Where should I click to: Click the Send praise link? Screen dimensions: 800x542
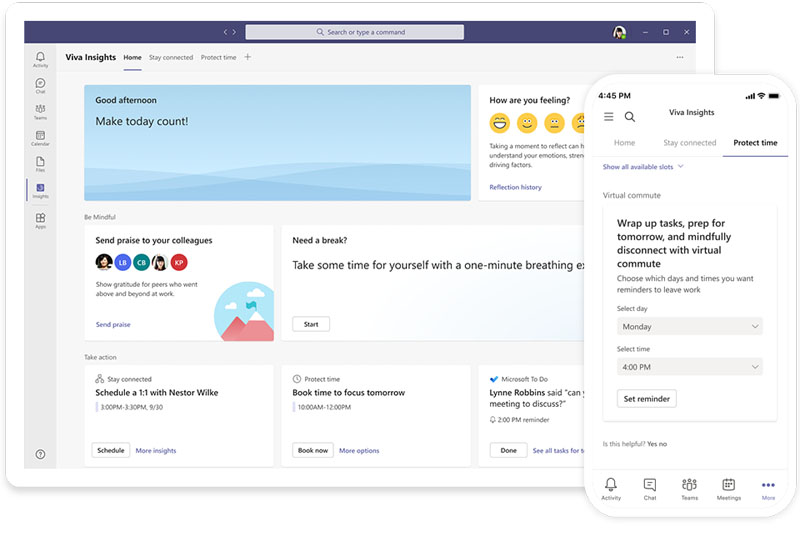[113, 325]
